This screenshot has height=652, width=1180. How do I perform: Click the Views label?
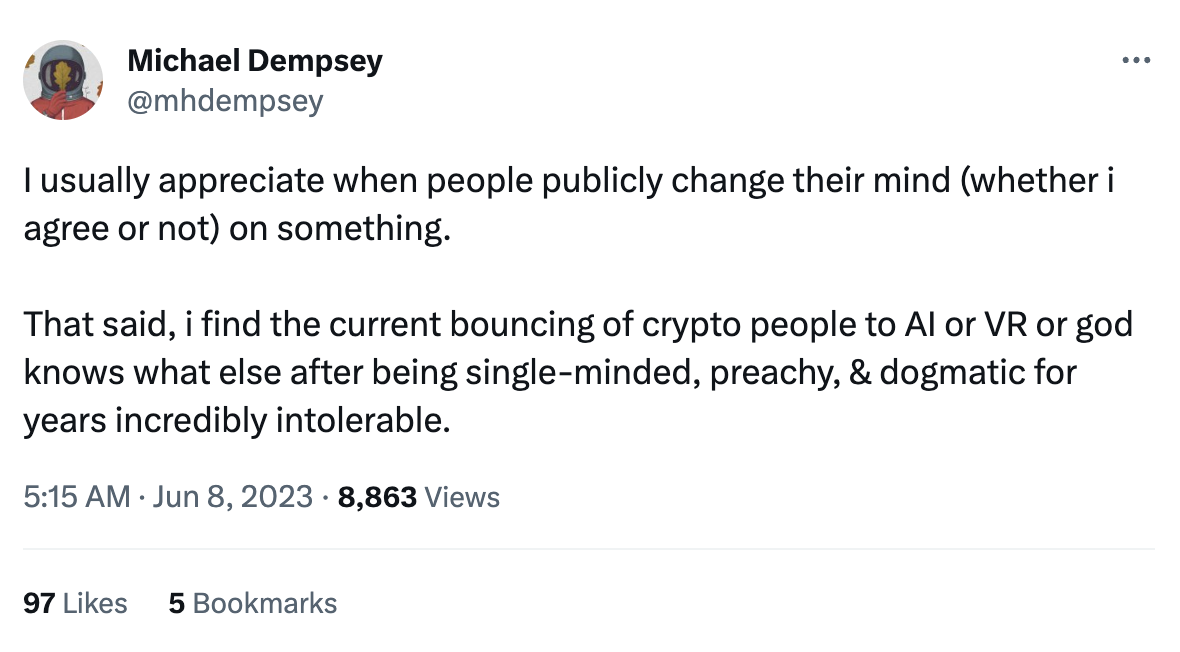(x=462, y=497)
